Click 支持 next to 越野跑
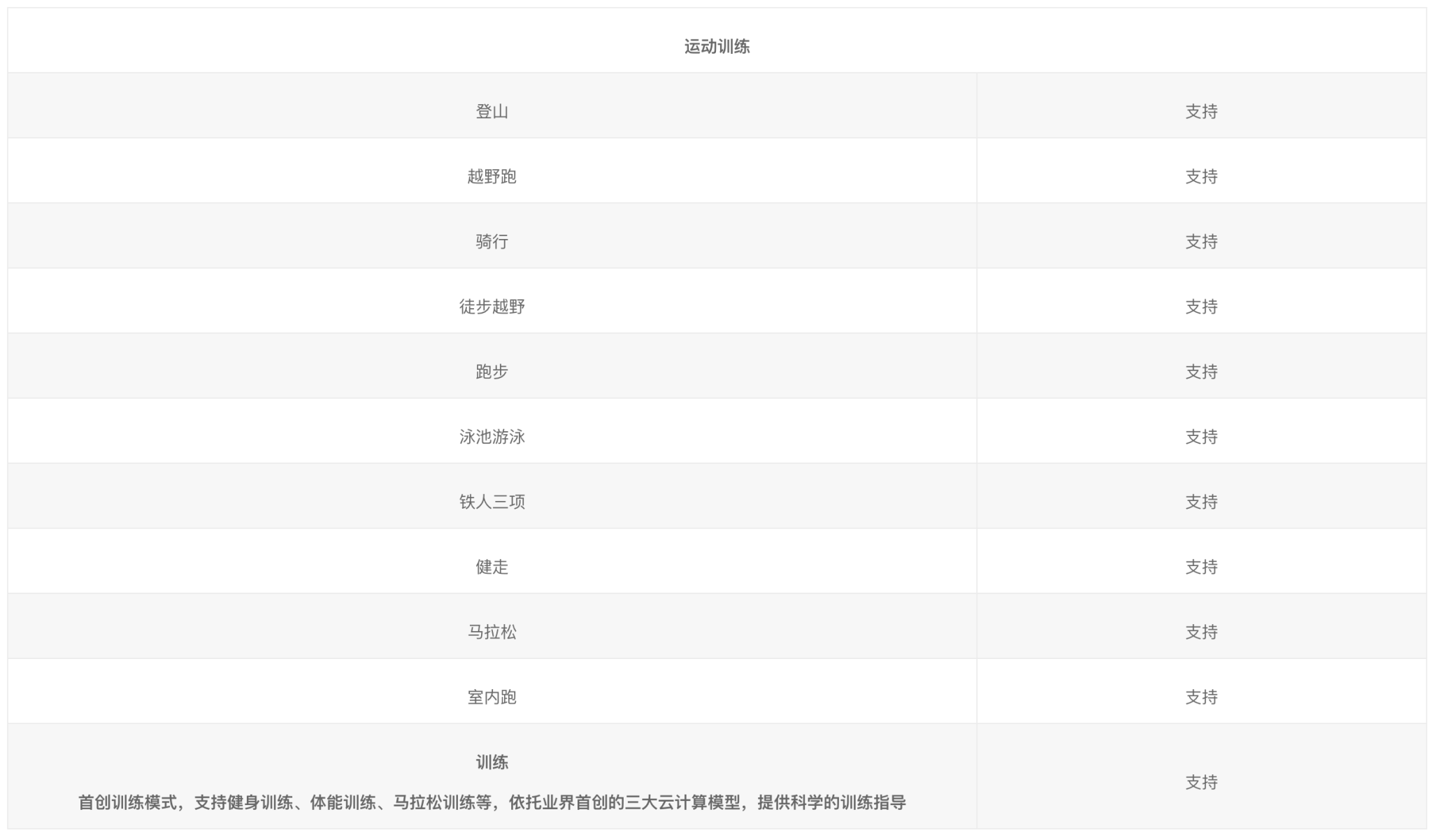 (x=1201, y=177)
